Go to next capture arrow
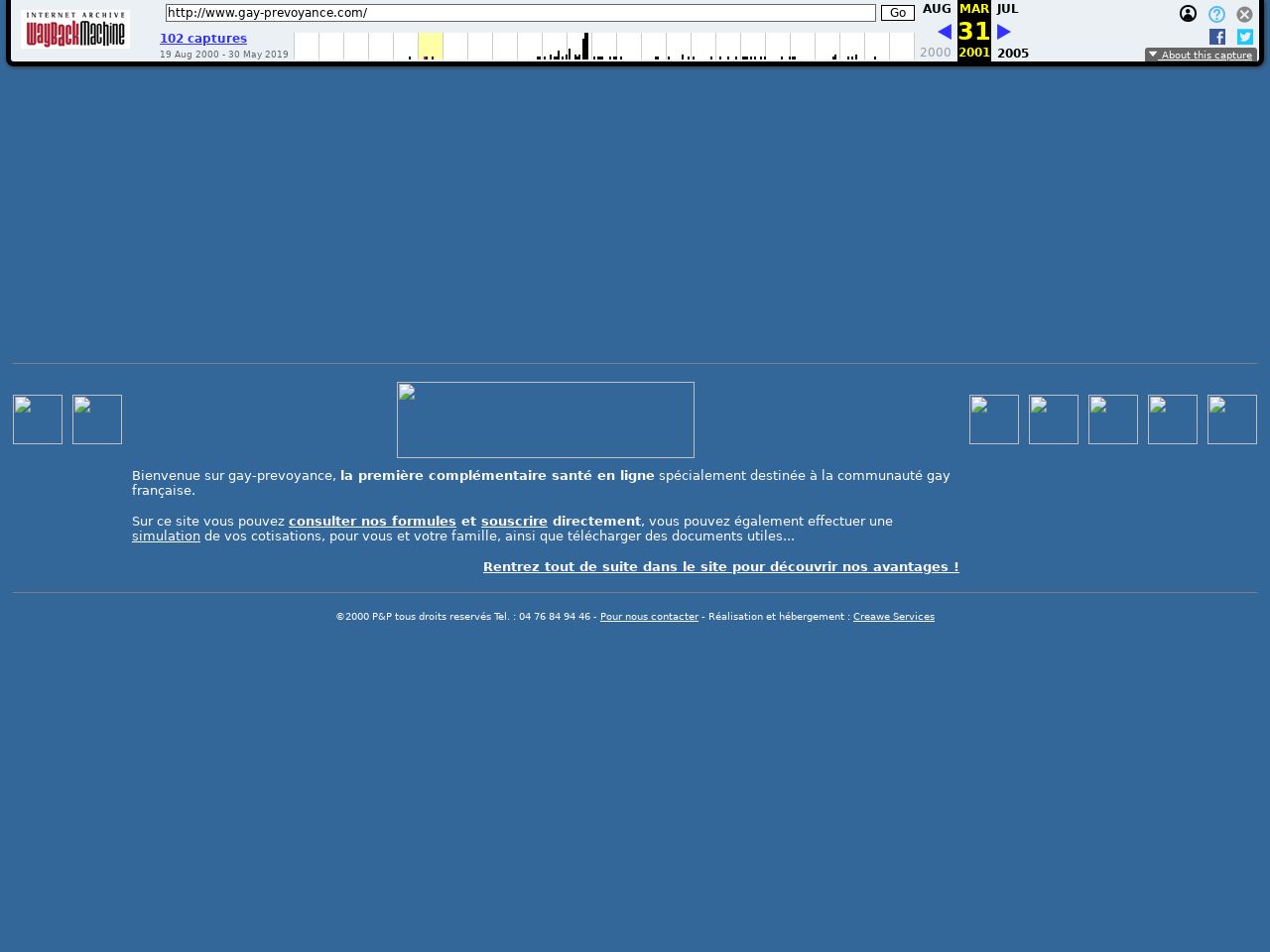Screen dimensions: 1270x952 click(1004, 32)
